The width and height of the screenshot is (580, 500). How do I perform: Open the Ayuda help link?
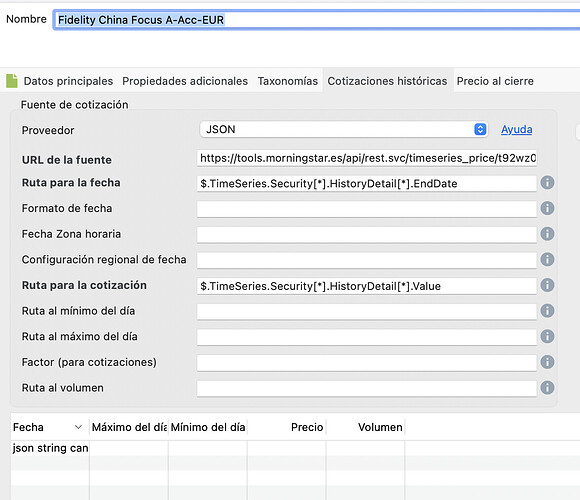tap(516, 129)
